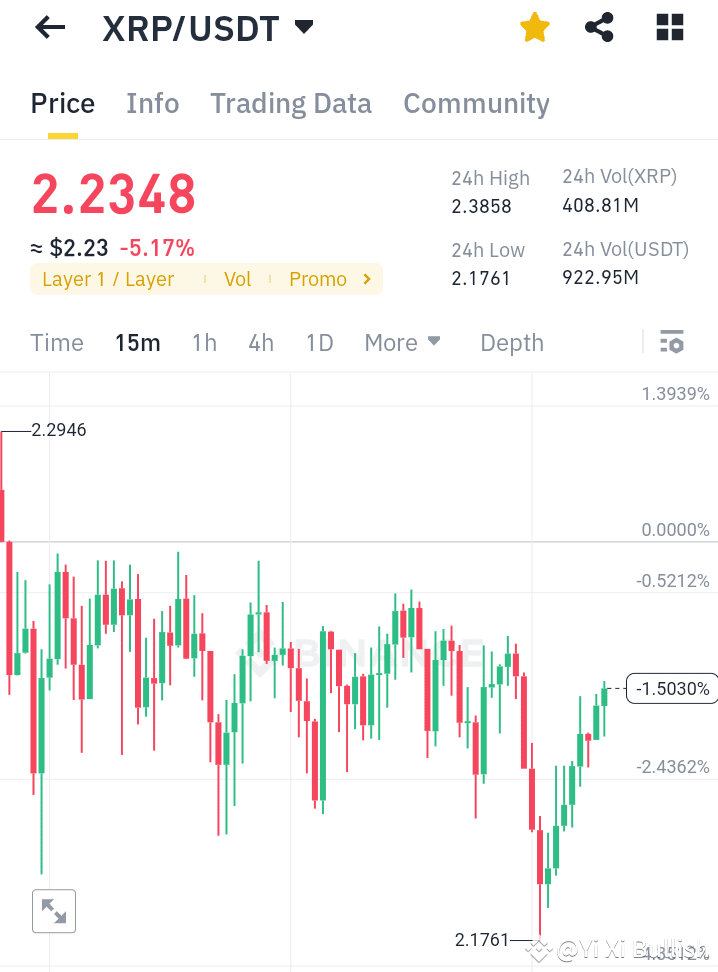Expand chart to fullscreen

tap(53, 910)
